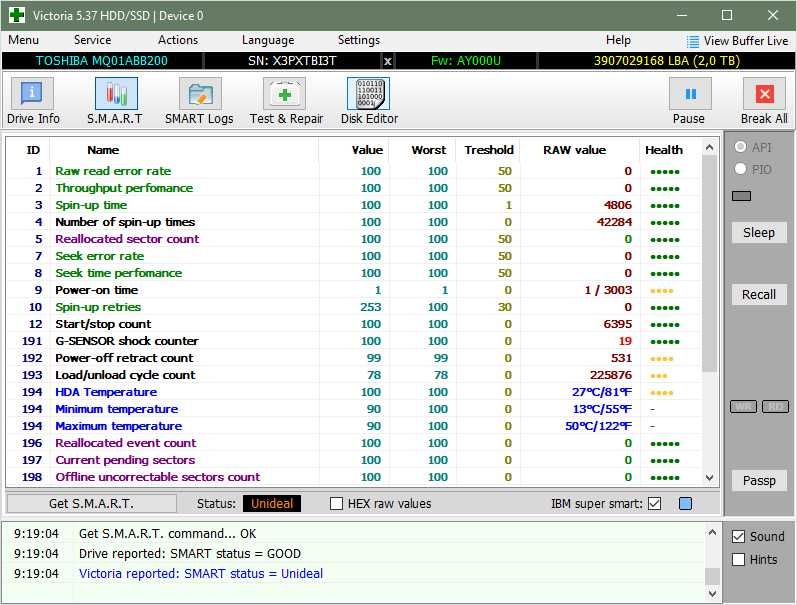Click the Treshold column header
The width and height of the screenshot is (797, 605).
(x=488, y=150)
